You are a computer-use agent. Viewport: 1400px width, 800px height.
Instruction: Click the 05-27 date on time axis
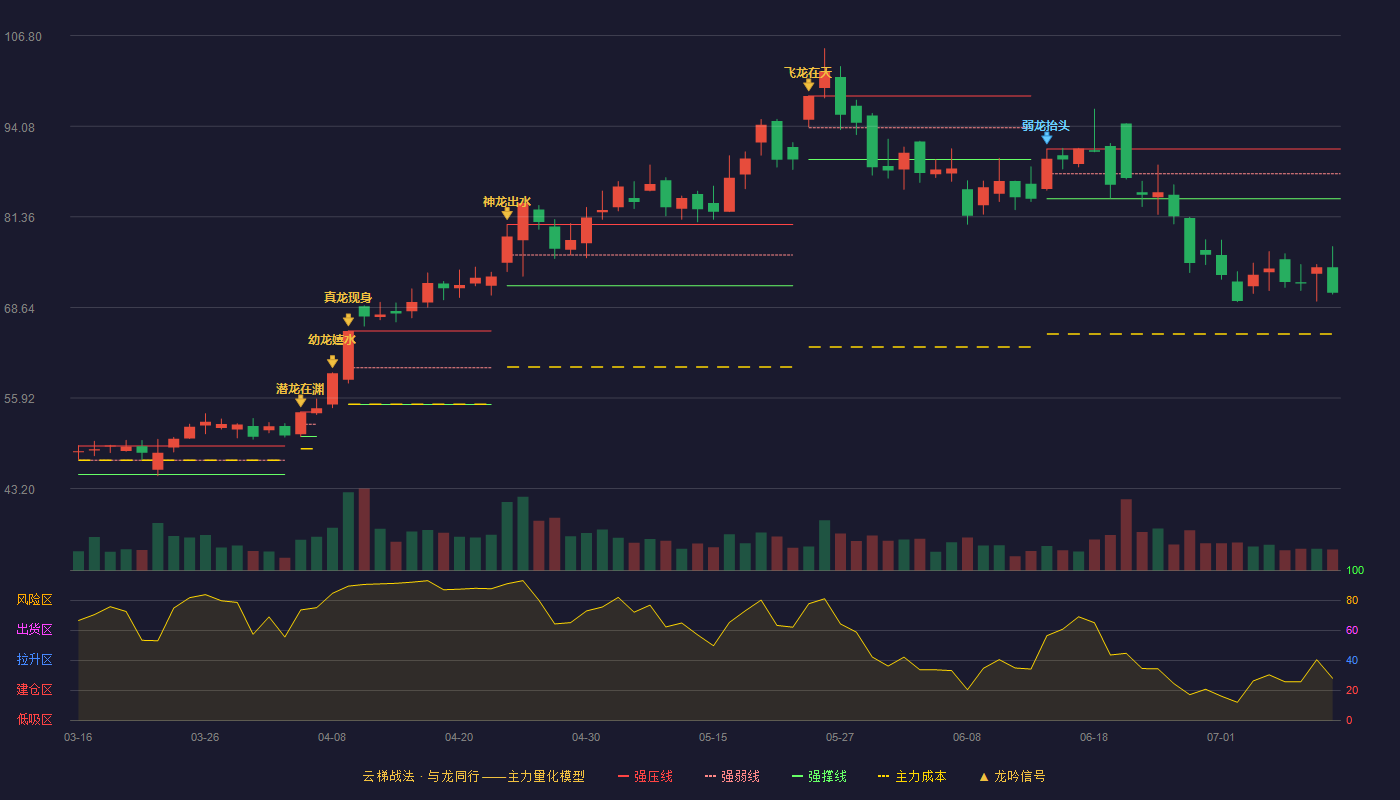click(x=840, y=737)
